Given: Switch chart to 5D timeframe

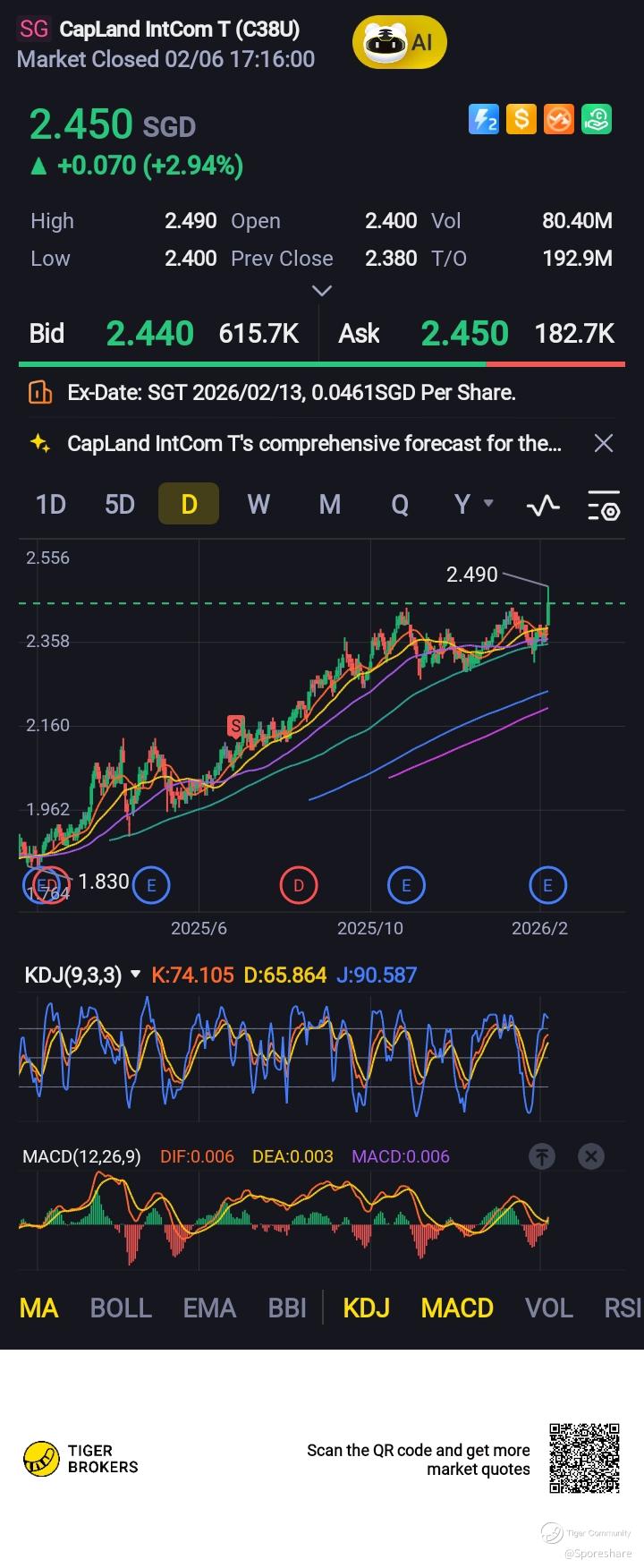Looking at the screenshot, I should [120, 505].
